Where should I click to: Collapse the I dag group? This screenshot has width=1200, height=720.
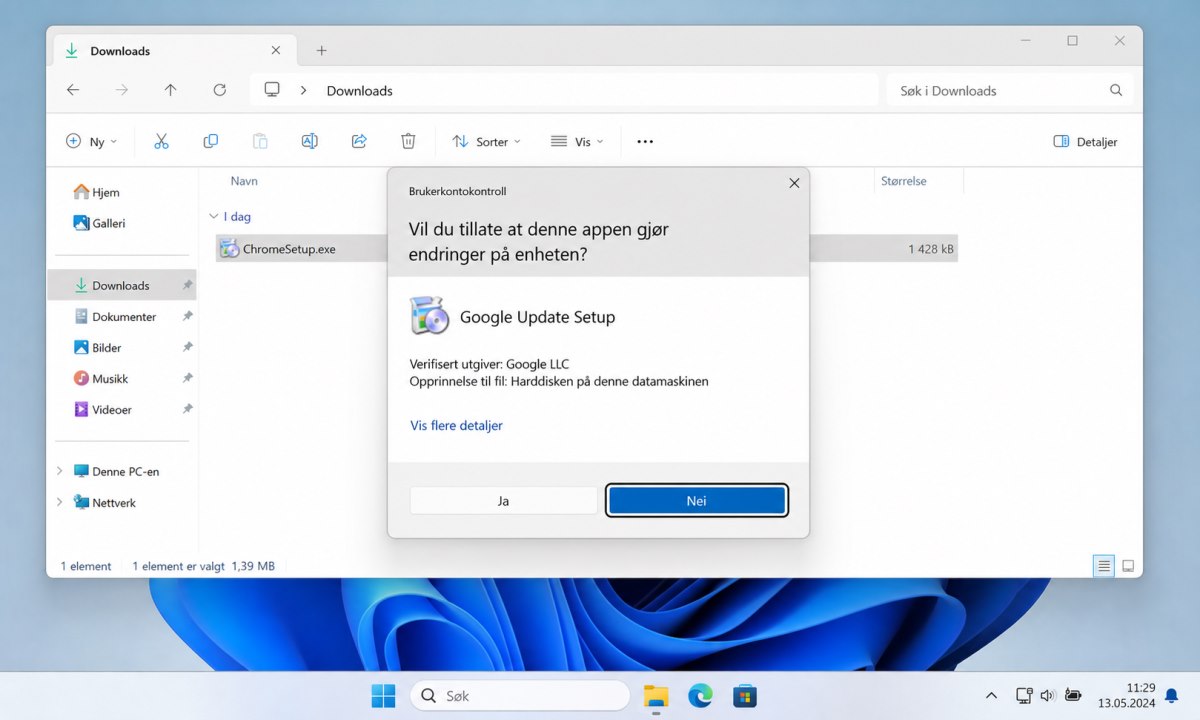(x=213, y=216)
